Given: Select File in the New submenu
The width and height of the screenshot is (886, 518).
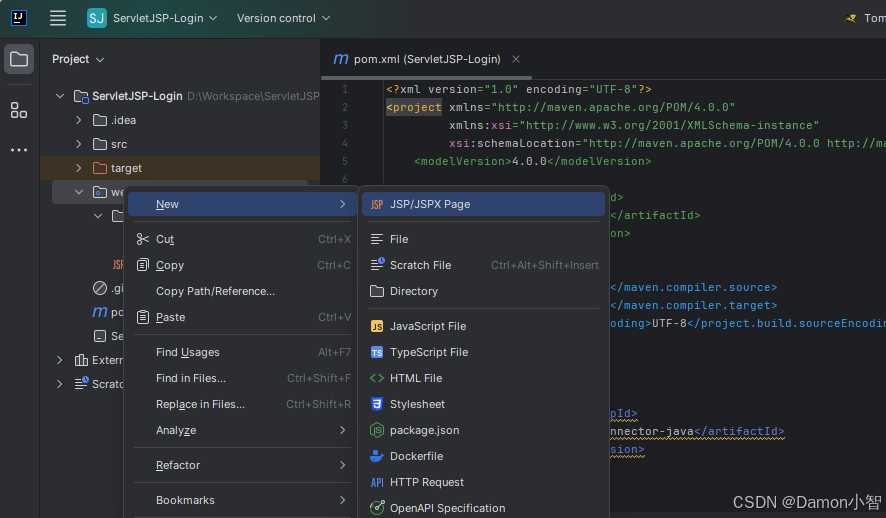Looking at the screenshot, I should coord(483,240).
